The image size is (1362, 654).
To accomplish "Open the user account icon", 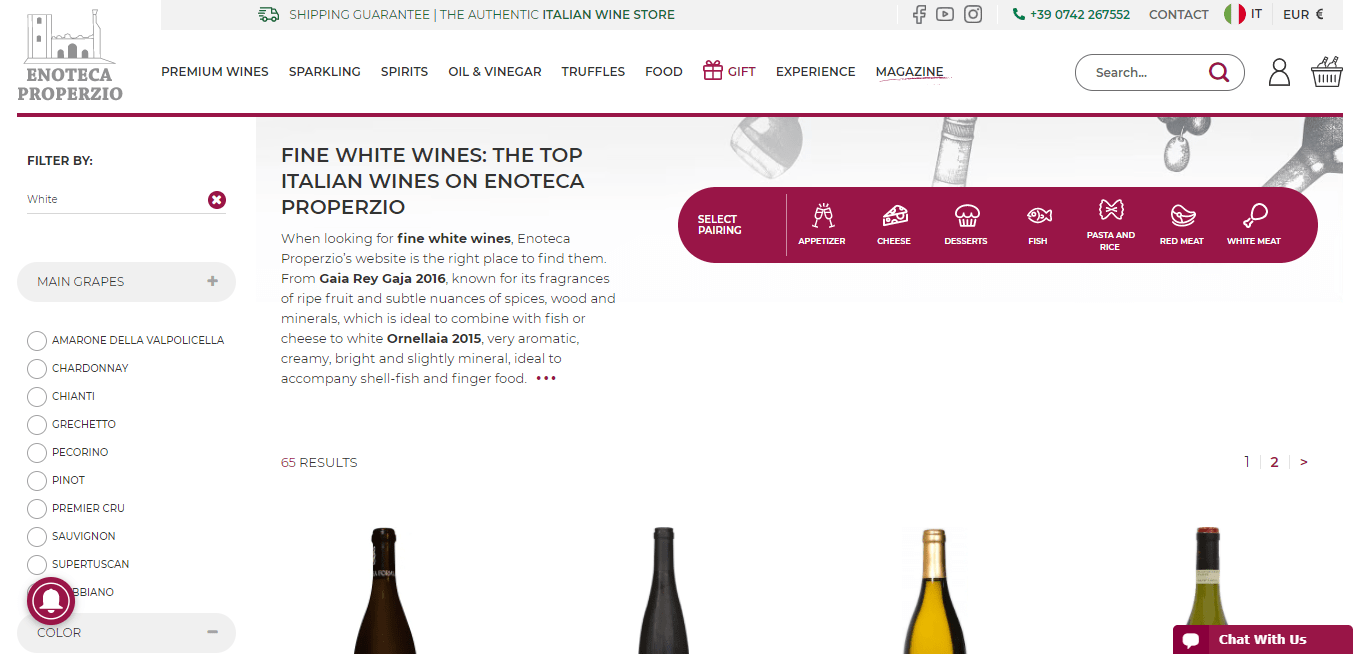I will pos(1279,72).
